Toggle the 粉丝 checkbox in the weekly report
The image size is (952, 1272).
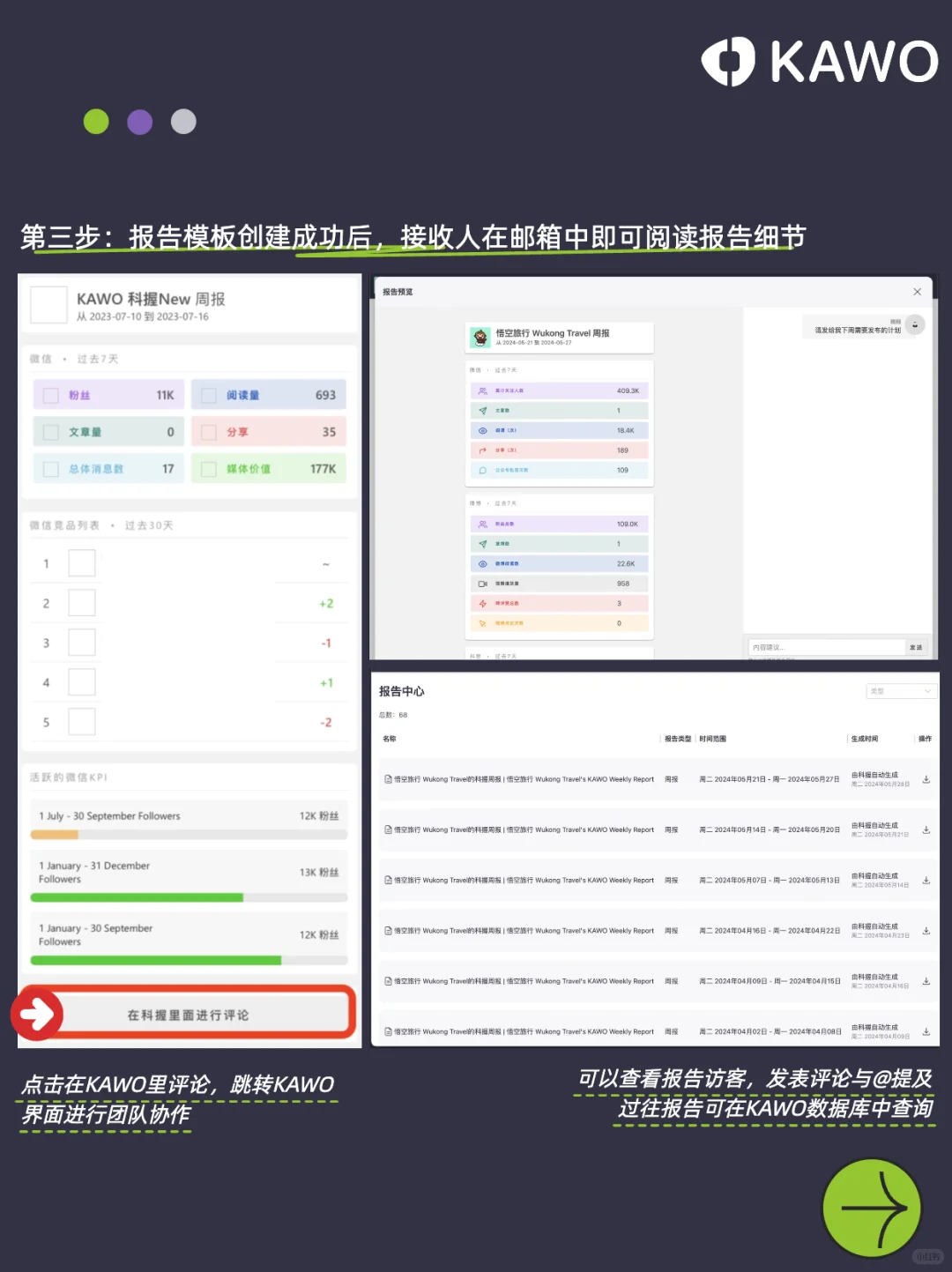50,395
